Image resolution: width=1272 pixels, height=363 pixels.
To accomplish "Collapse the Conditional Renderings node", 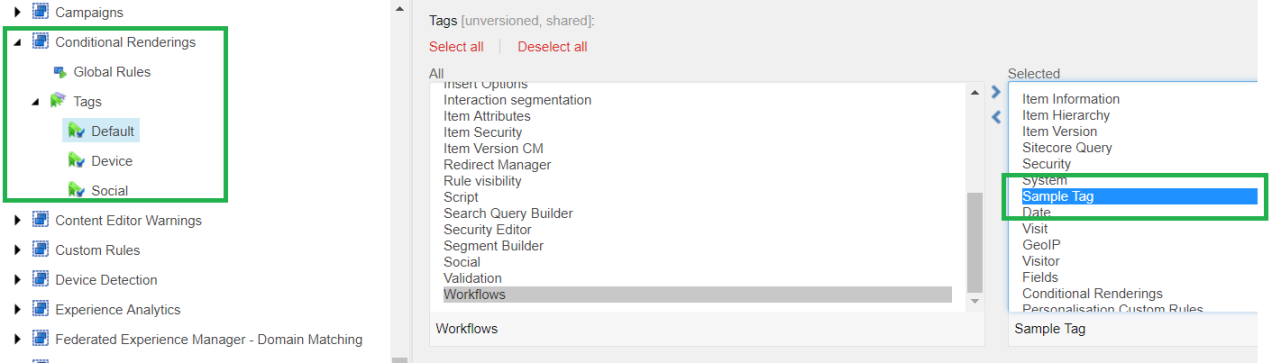I will point(17,43).
